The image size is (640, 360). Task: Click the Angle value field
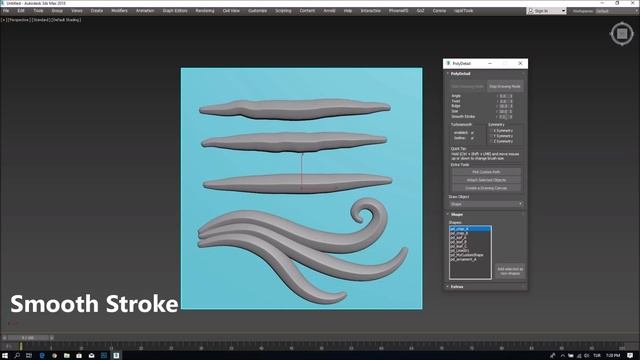tap(503, 96)
